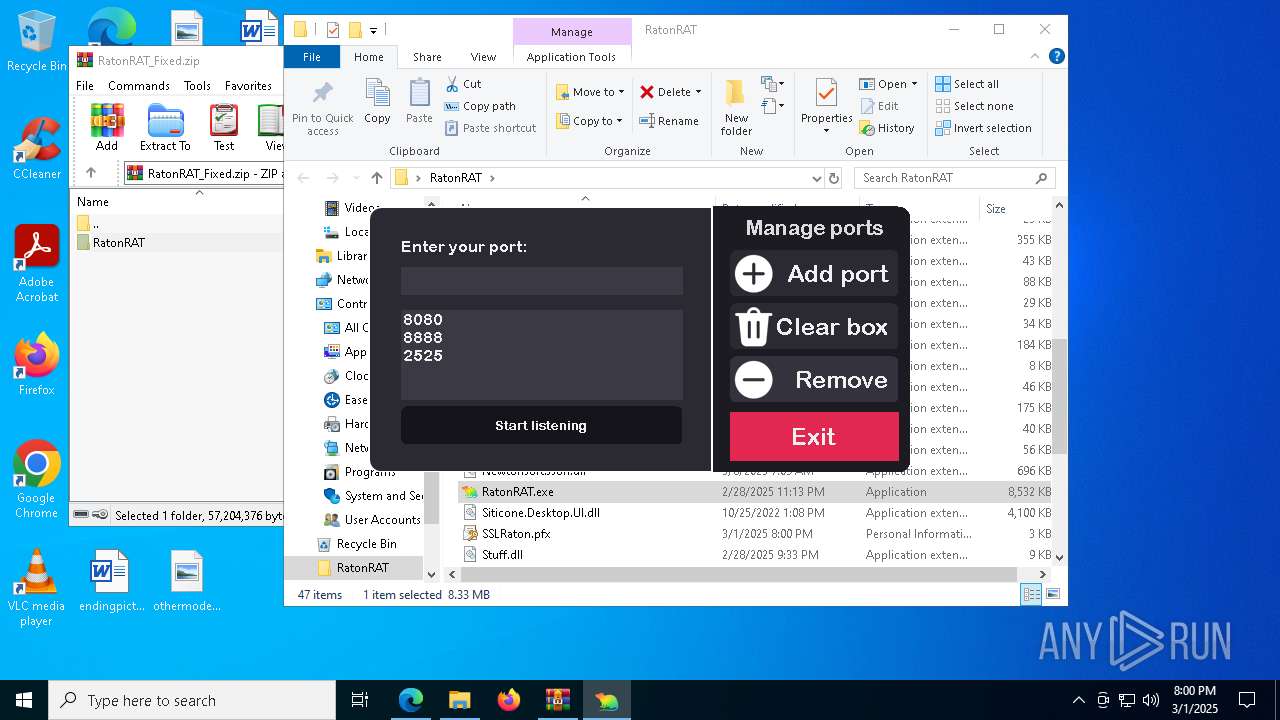Click Select all in ribbon
The height and width of the screenshot is (720, 1280).
click(967, 84)
